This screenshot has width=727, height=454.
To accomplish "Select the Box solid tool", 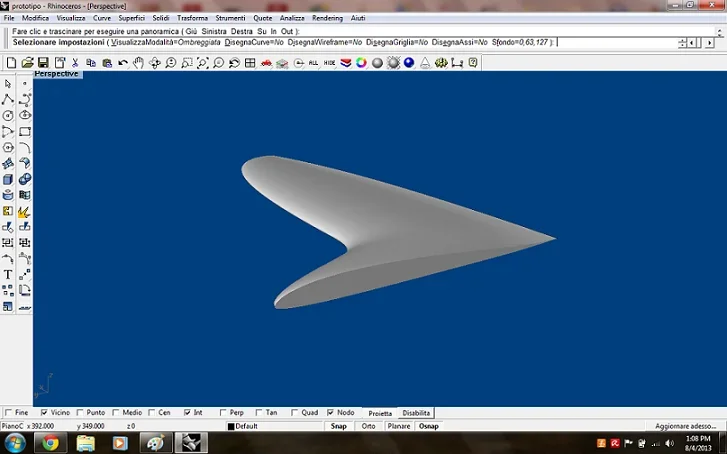I will [x=8, y=179].
